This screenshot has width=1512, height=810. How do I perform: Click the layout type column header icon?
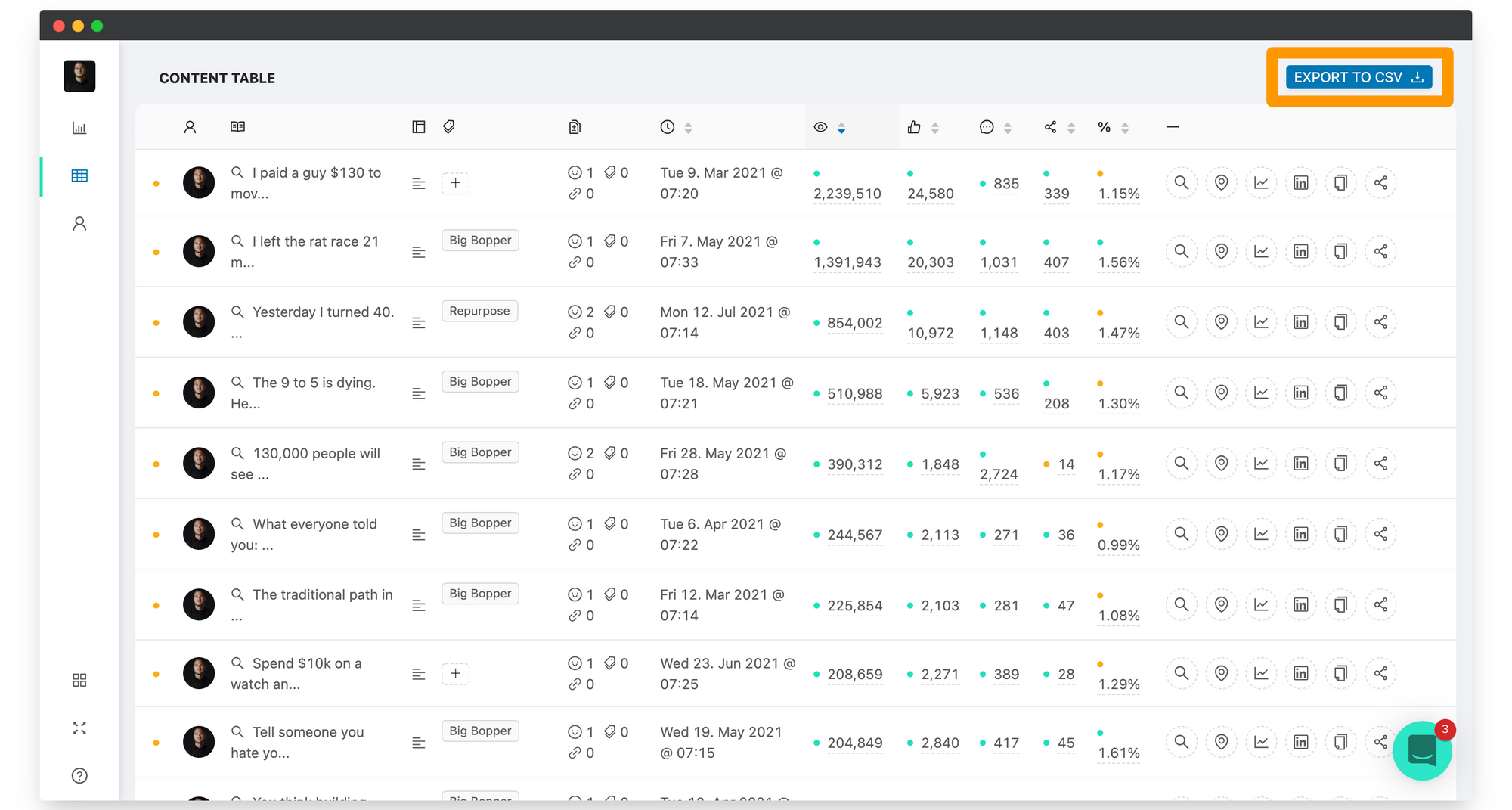pyautogui.click(x=419, y=126)
